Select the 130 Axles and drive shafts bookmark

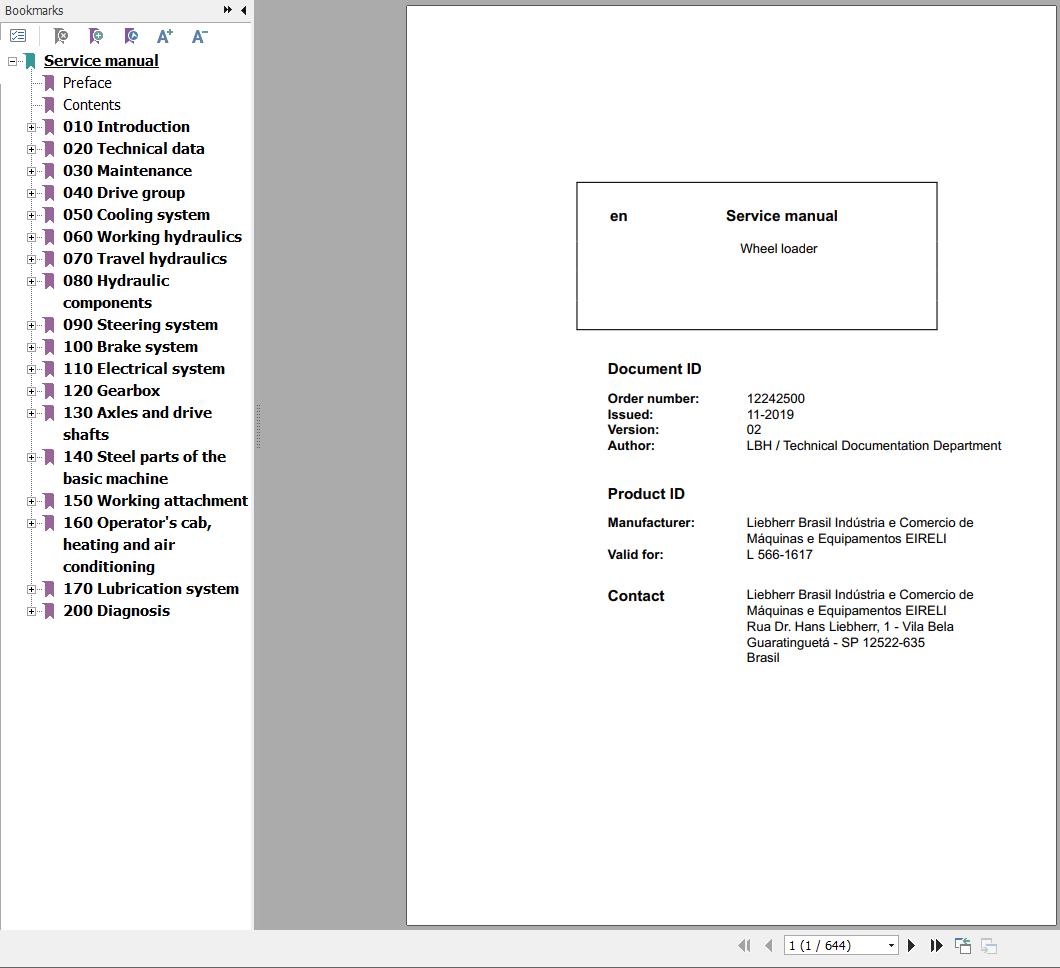pos(137,423)
